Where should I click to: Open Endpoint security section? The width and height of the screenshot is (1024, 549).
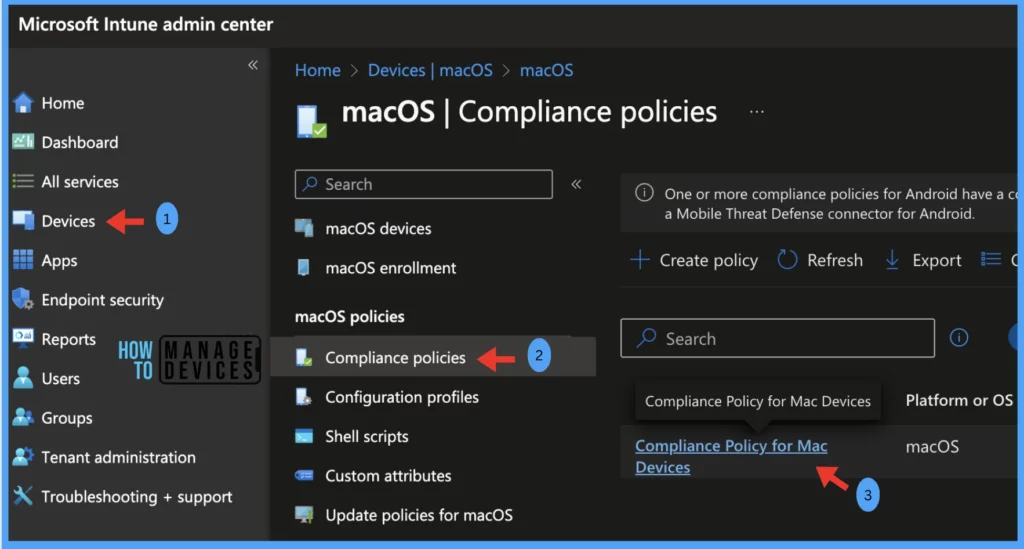click(103, 300)
